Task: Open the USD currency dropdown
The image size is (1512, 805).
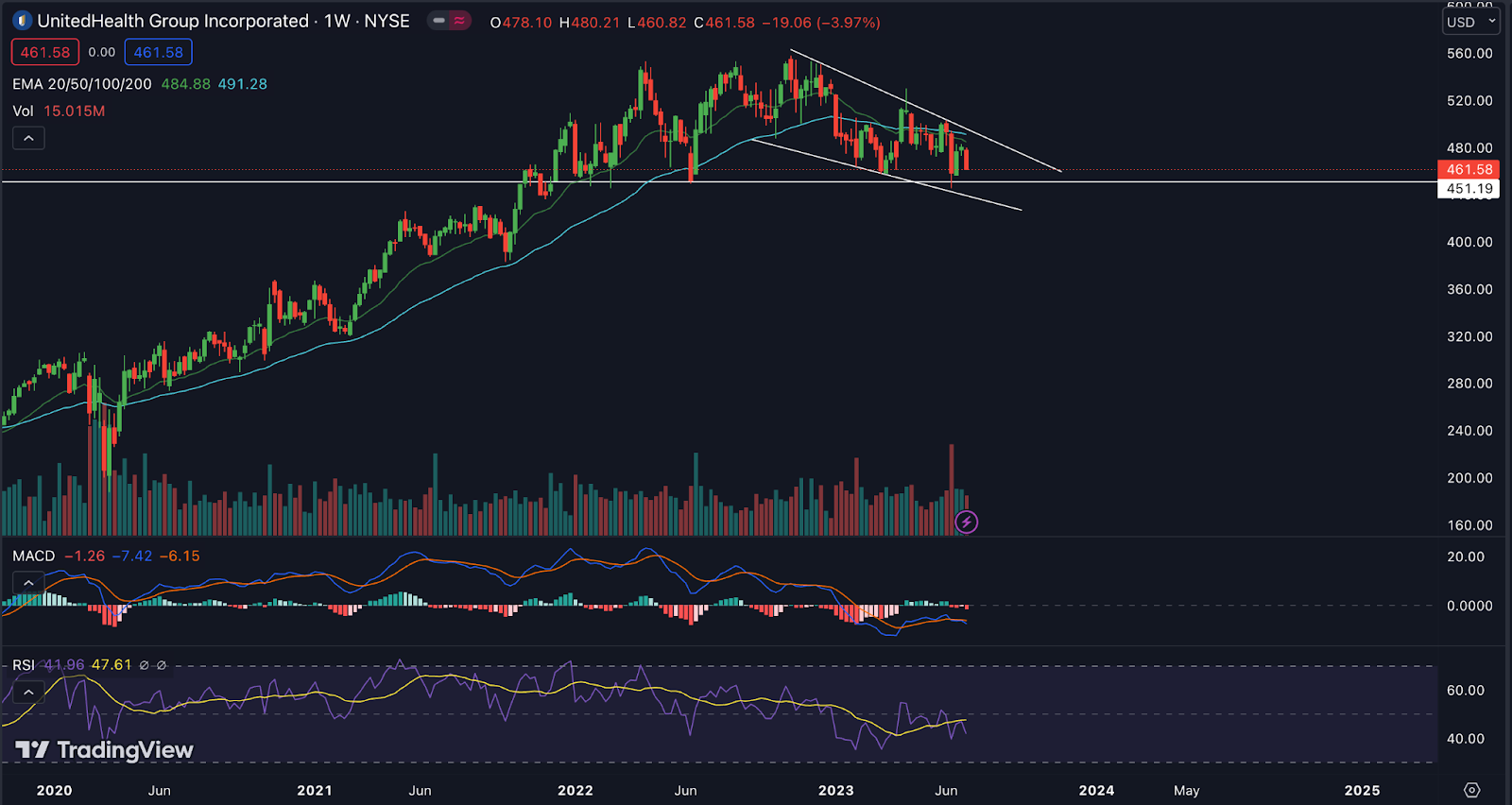Action: coord(1471,22)
